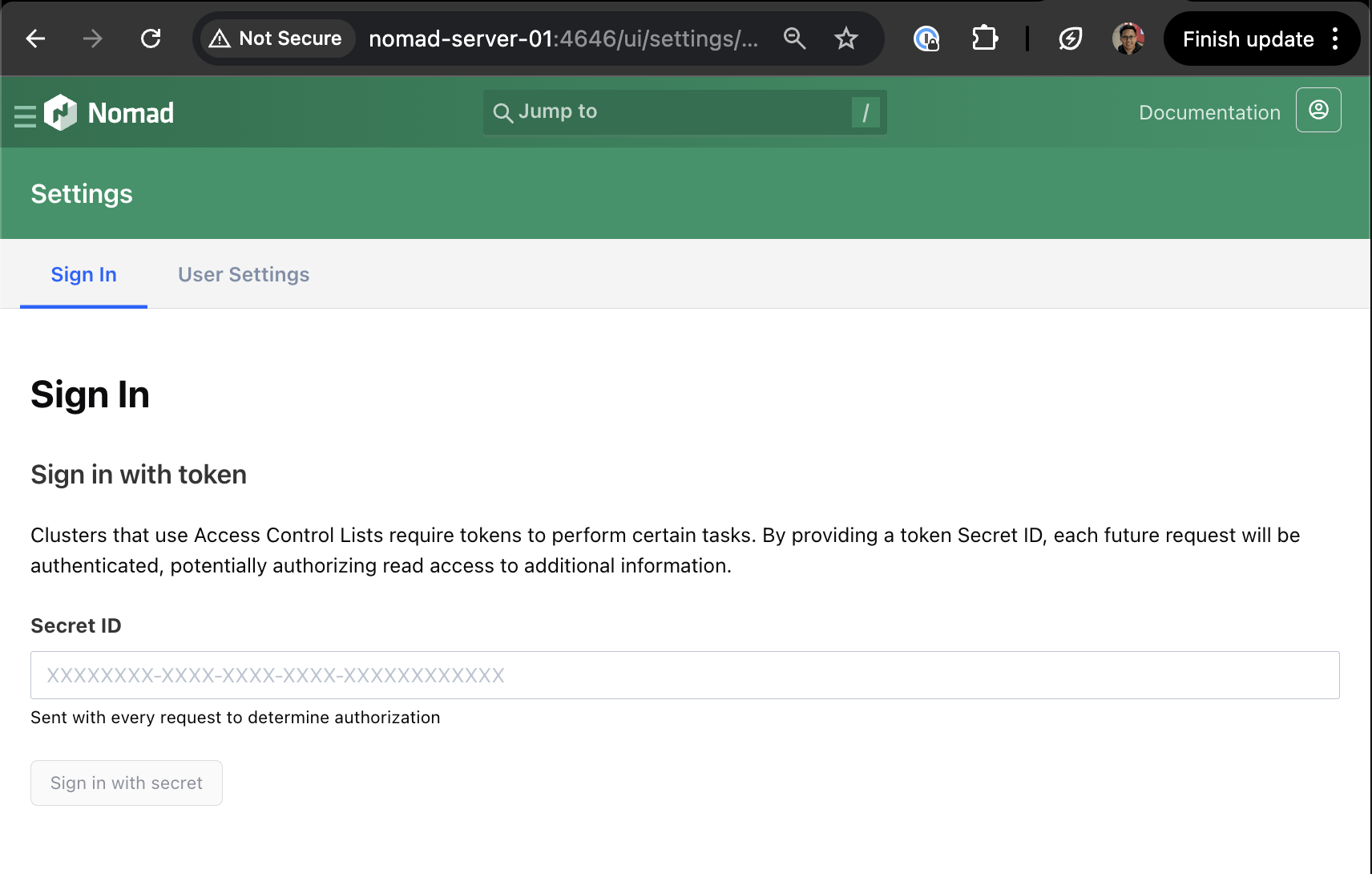The image size is (1372, 874).
Task: Switch to the User Settings tab
Action: tap(244, 274)
